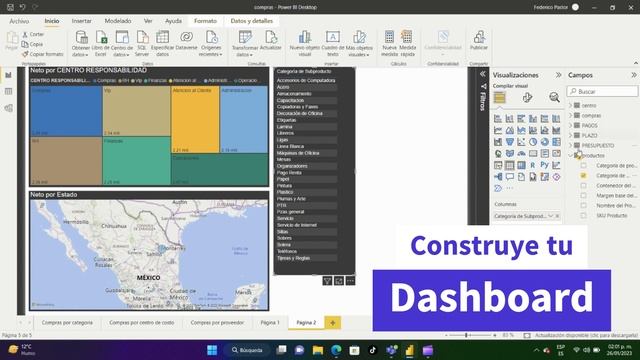The image size is (640, 360).
Task: Select the pie chart visualization icon
Action: pos(533,142)
